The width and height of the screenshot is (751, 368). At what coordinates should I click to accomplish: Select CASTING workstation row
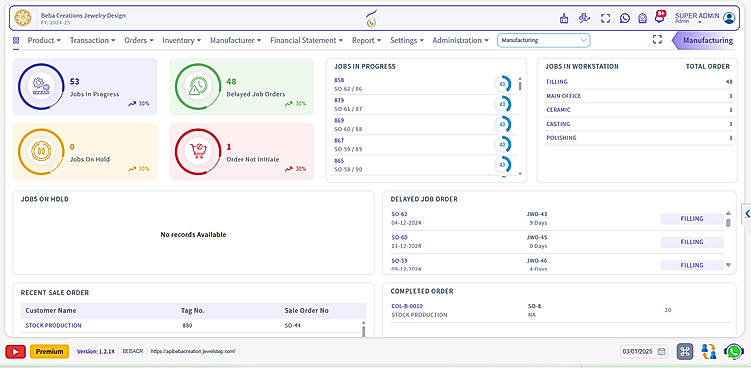tap(639, 124)
